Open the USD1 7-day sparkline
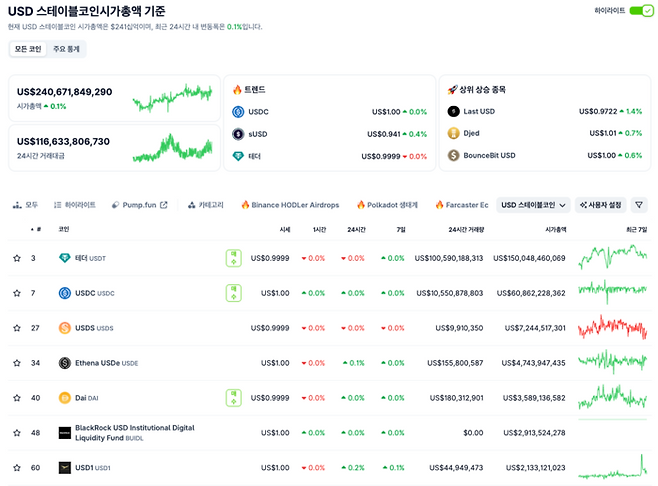The image size is (658, 486). (612, 467)
